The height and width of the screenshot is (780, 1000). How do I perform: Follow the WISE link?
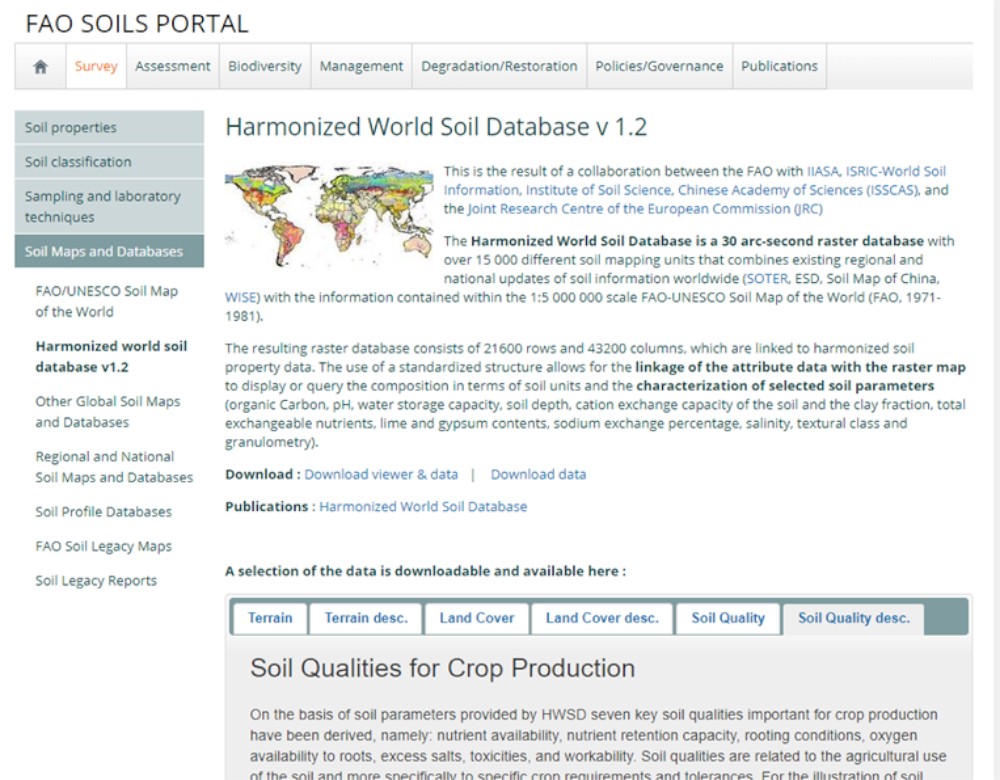tap(240, 297)
